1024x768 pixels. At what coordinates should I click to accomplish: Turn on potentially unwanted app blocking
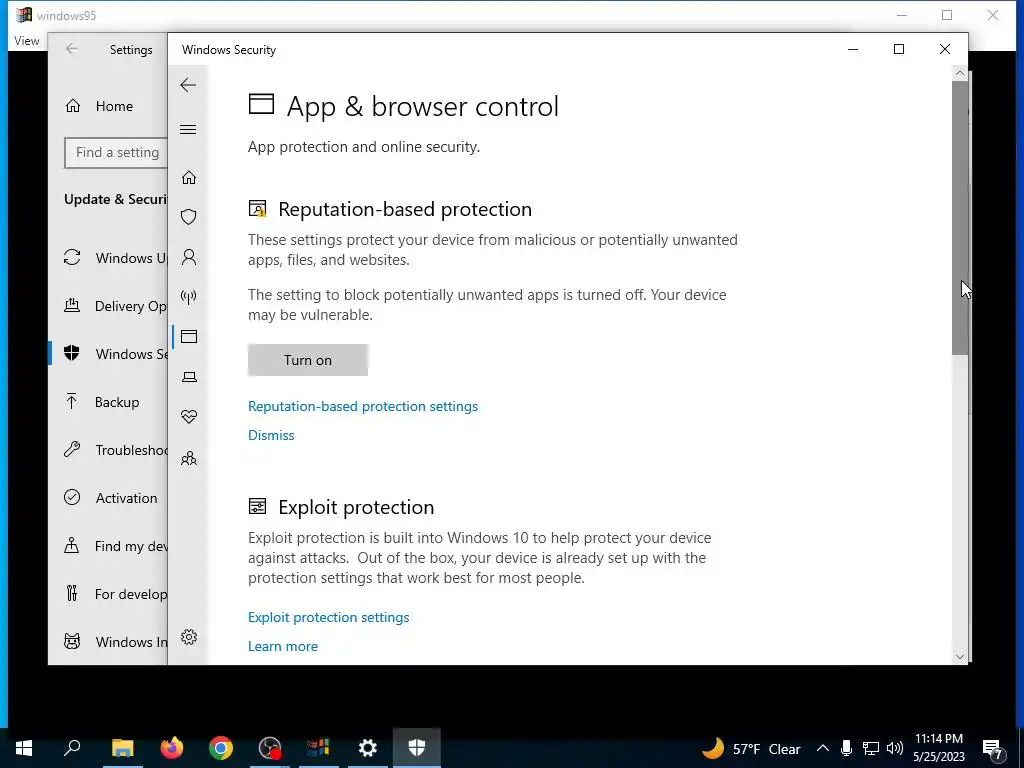tap(308, 360)
